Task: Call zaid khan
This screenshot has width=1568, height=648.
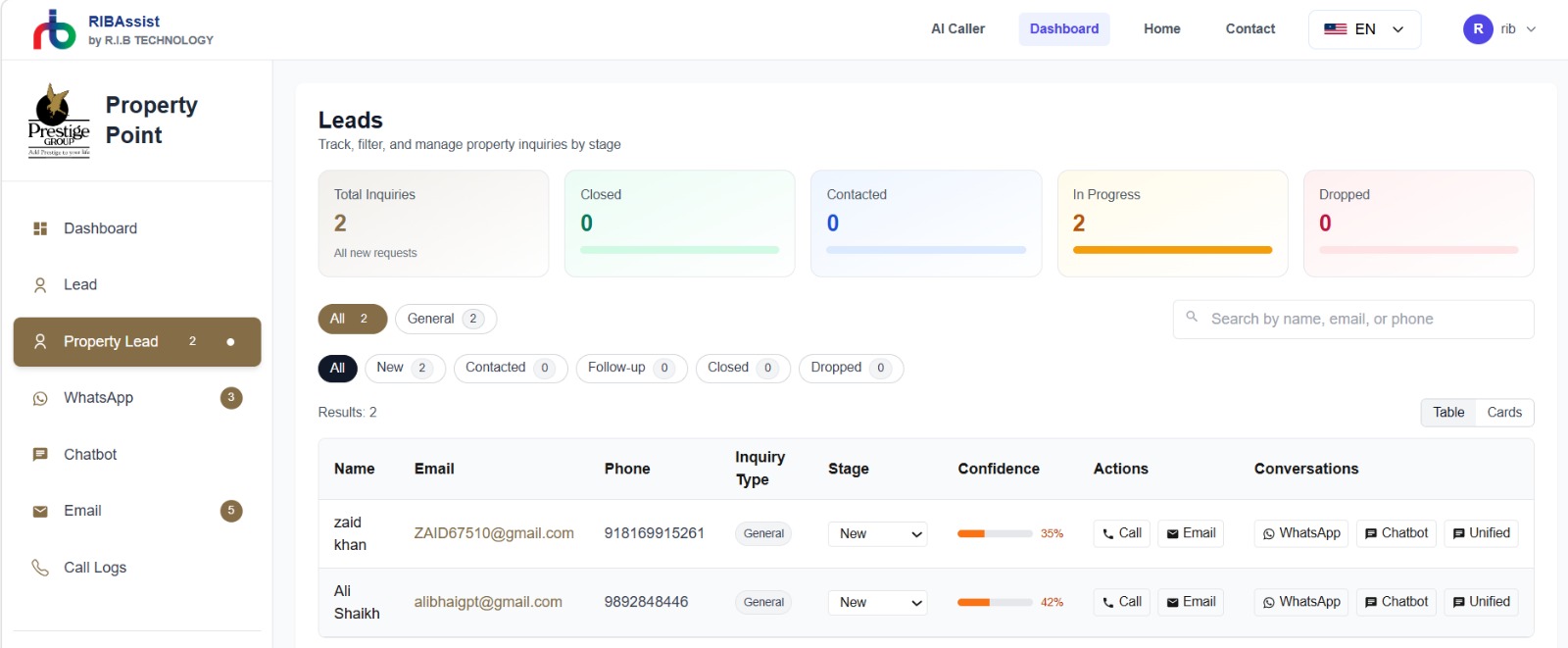Action: [1121, 533]
